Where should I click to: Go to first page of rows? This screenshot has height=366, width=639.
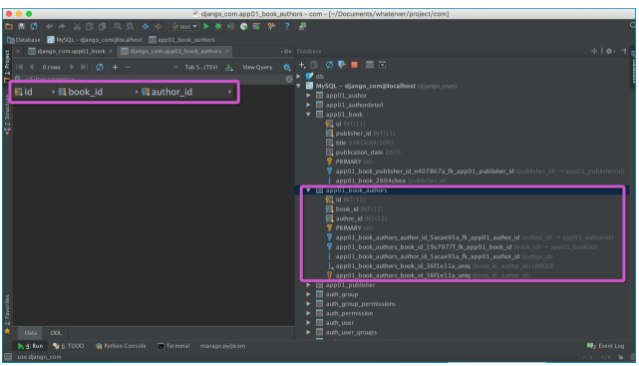click(x=19, y=67)
